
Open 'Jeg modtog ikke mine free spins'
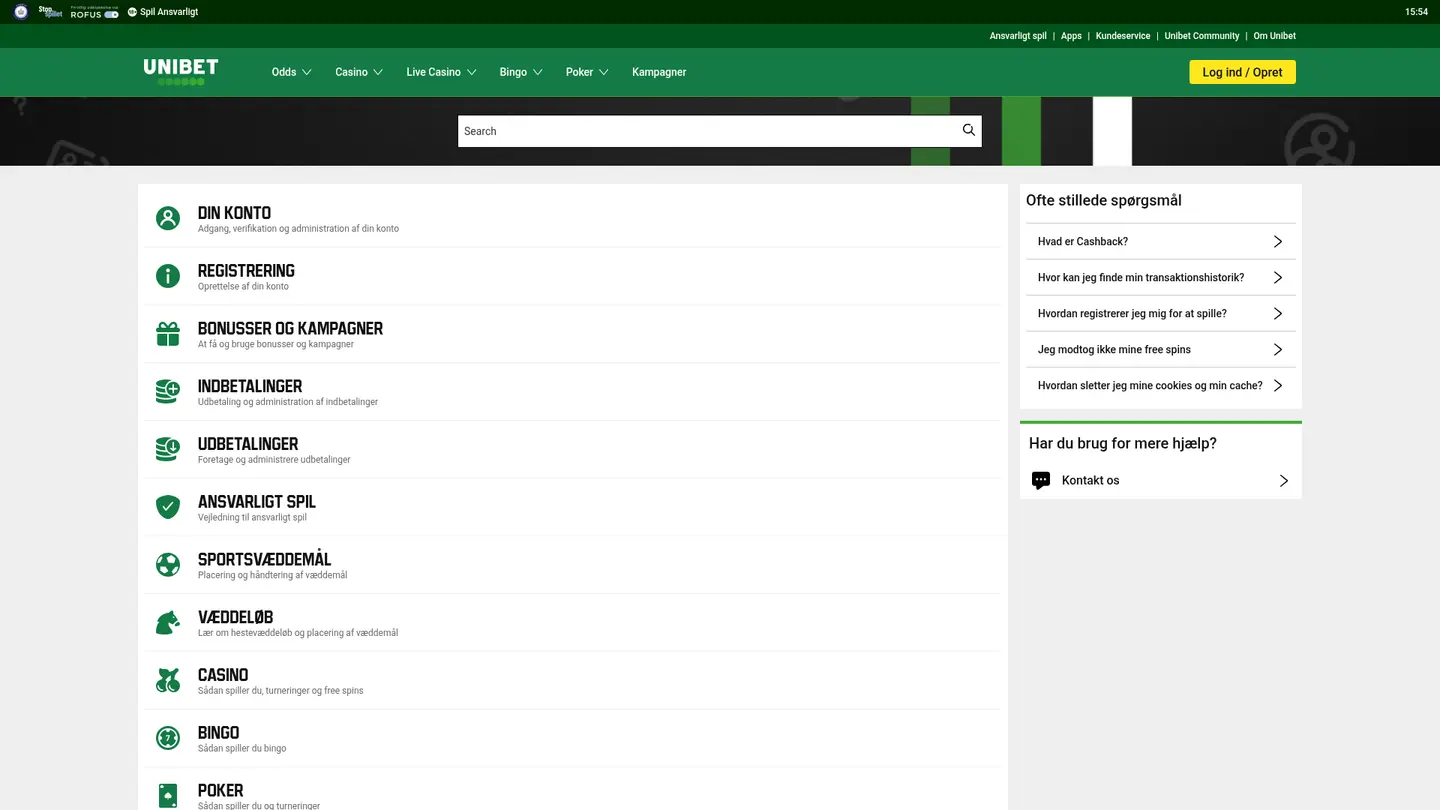pyautogui.click(x=1114, y=350)
